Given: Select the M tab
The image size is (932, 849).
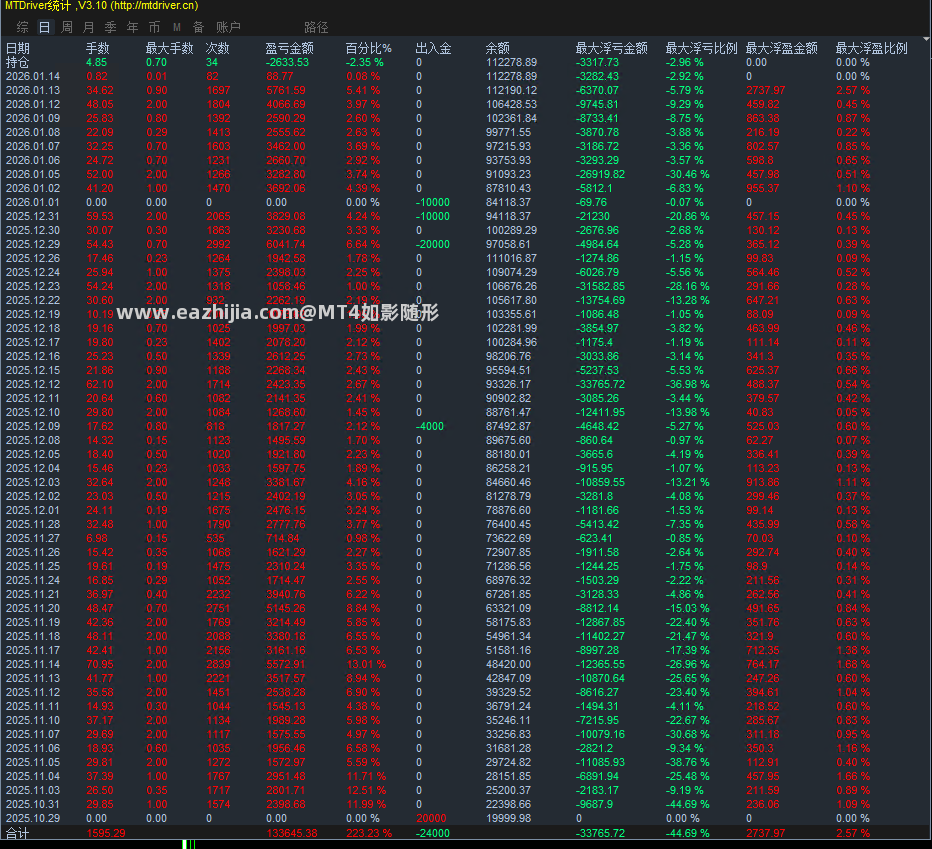Looking at the screenshot, I should click(x=177, y=27).
